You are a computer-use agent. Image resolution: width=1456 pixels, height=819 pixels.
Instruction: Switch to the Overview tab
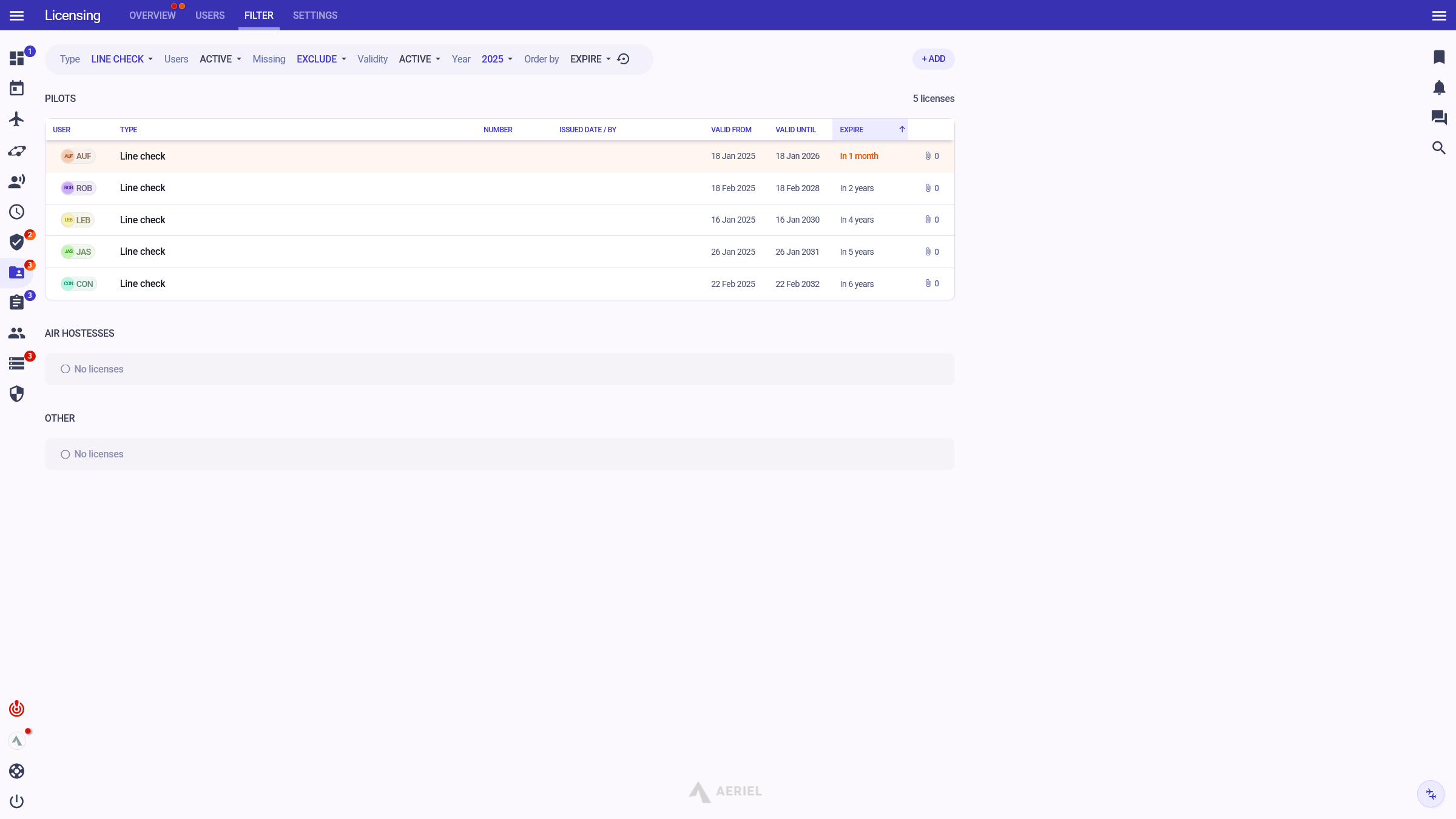pyautogui.click(x=152, y=15)
